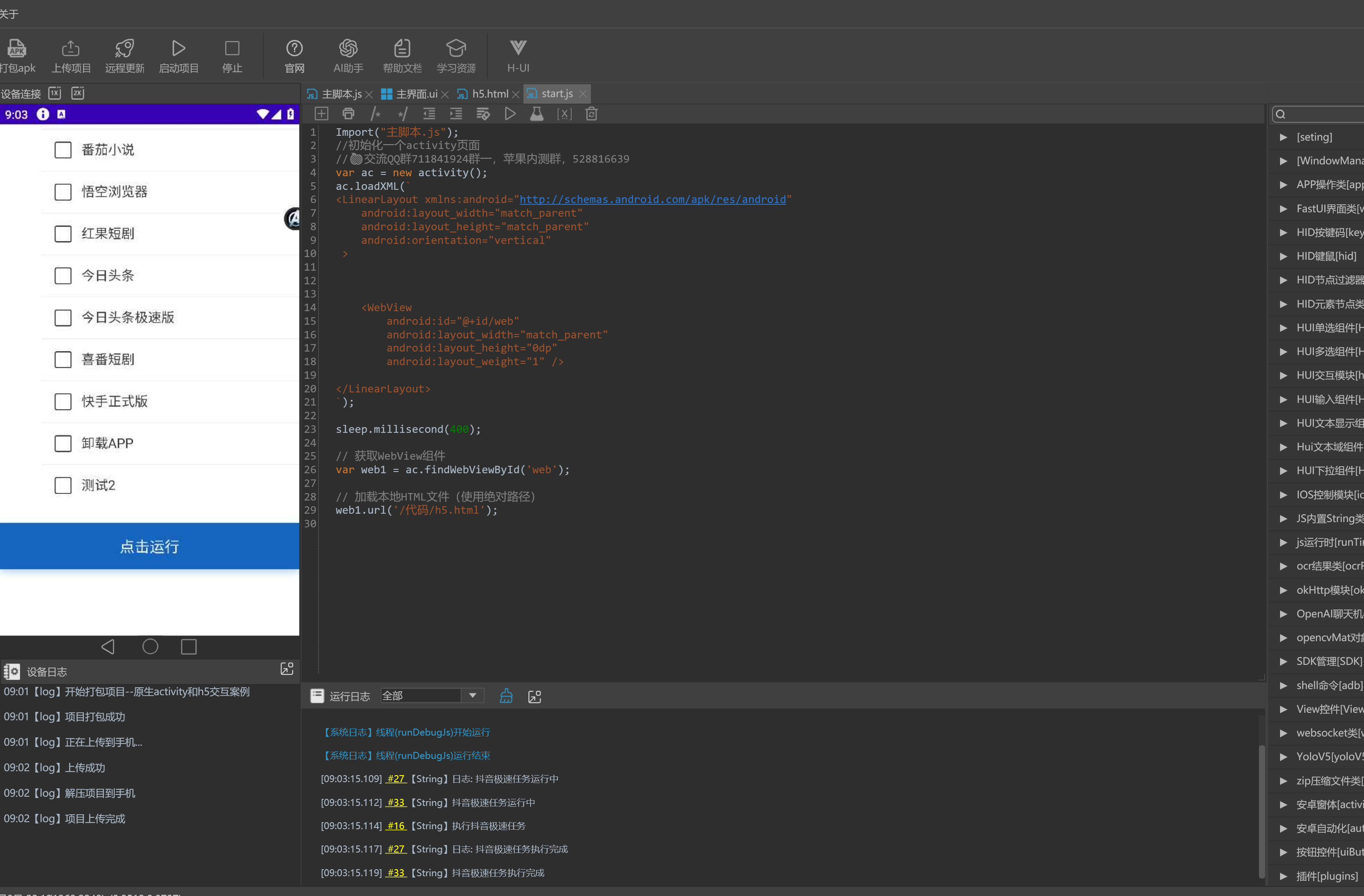1364x896 pixels.
Task: Open the AI助手 assistant
Action: [348, 49]
